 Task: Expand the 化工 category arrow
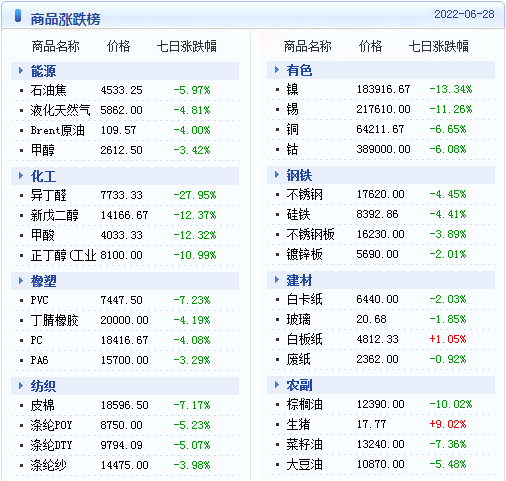click(21, 176)
